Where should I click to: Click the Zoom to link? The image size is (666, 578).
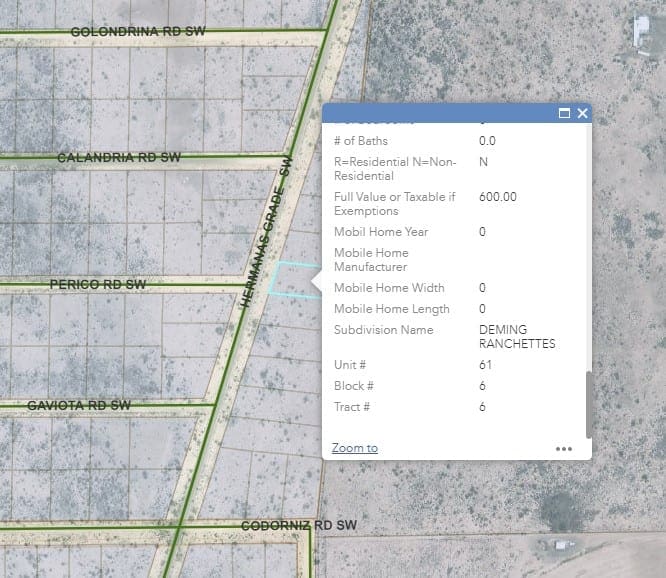click(x=355, y=448)
